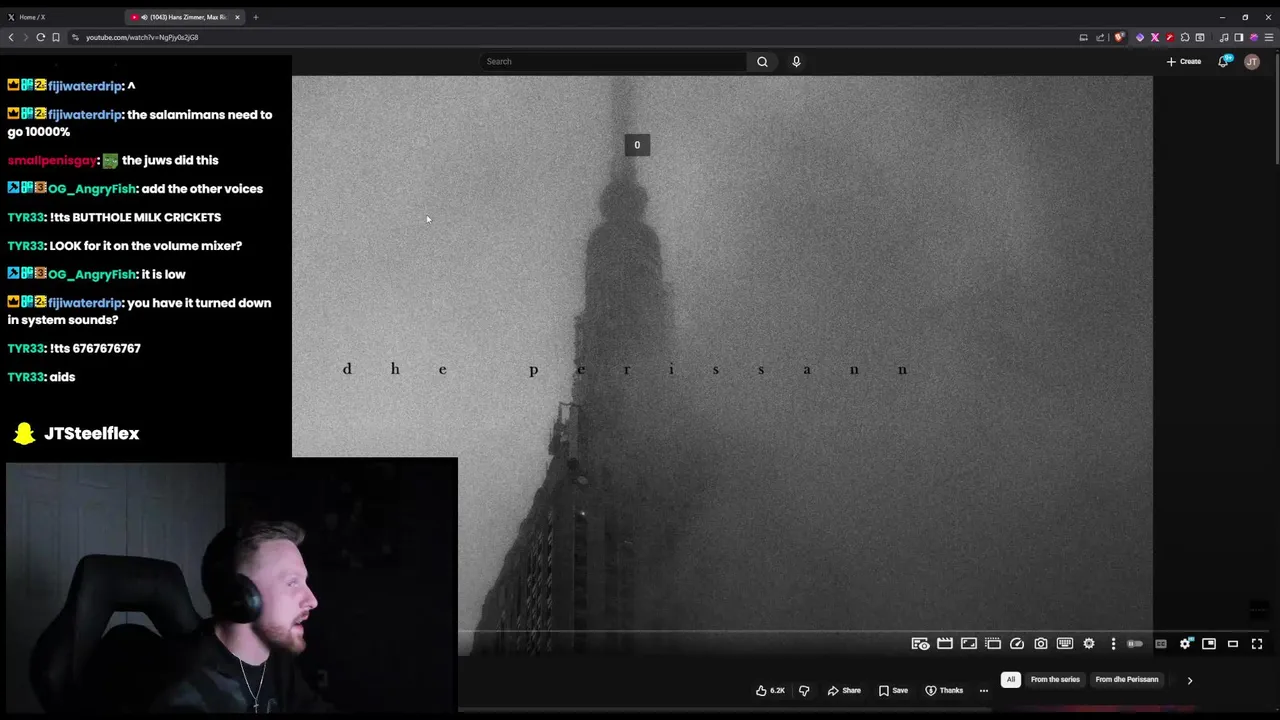
Task: Open three-dot vertical menu in player
Action: (1113, 644)
